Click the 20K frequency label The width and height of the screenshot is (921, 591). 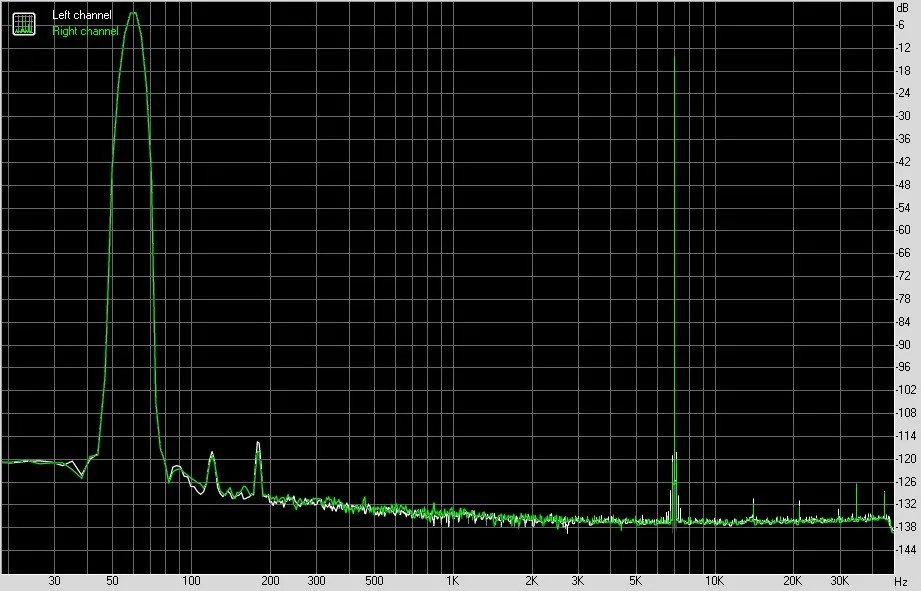click(792, 581)
